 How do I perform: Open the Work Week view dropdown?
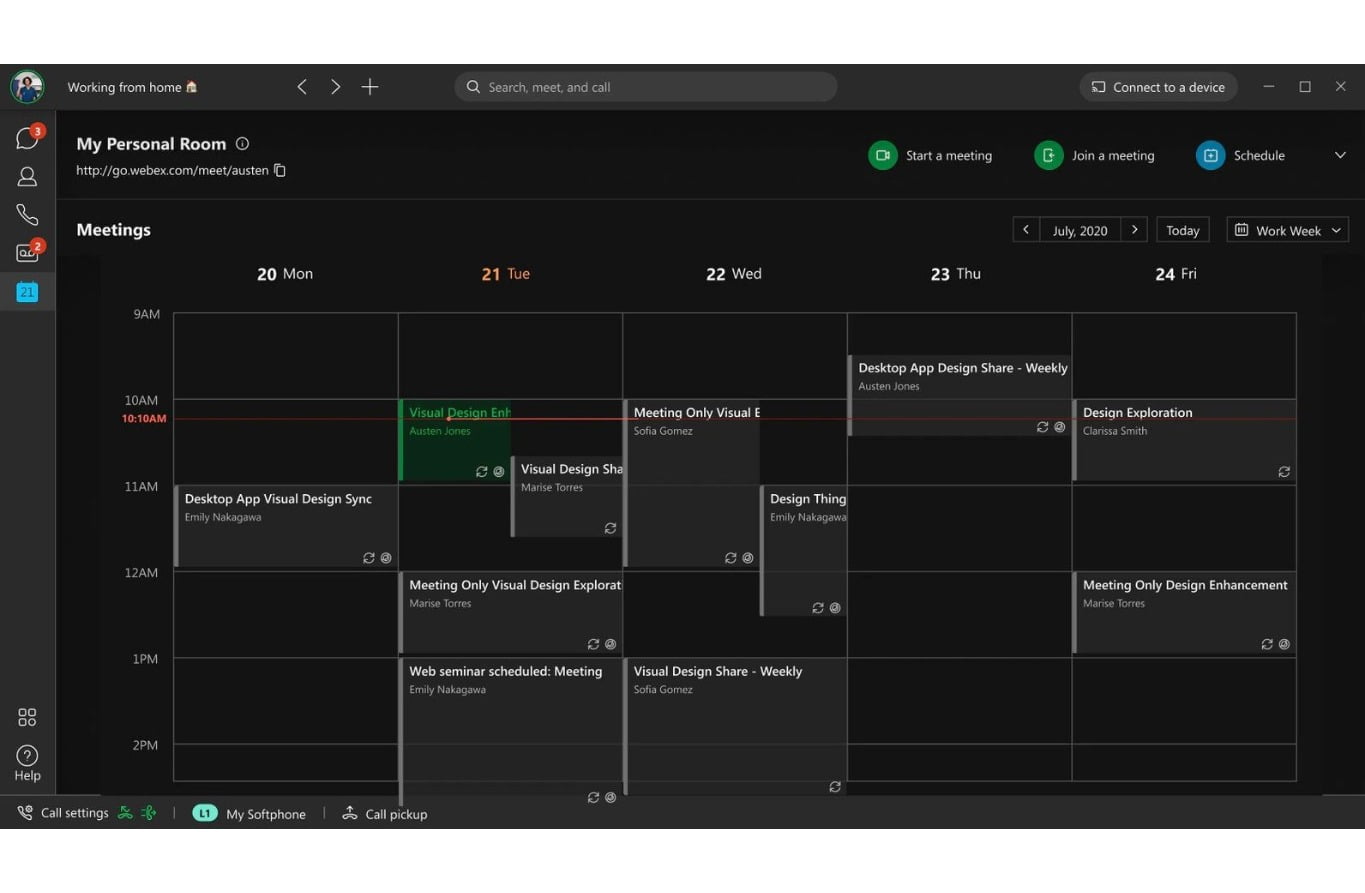click(x=1288, y=230)
